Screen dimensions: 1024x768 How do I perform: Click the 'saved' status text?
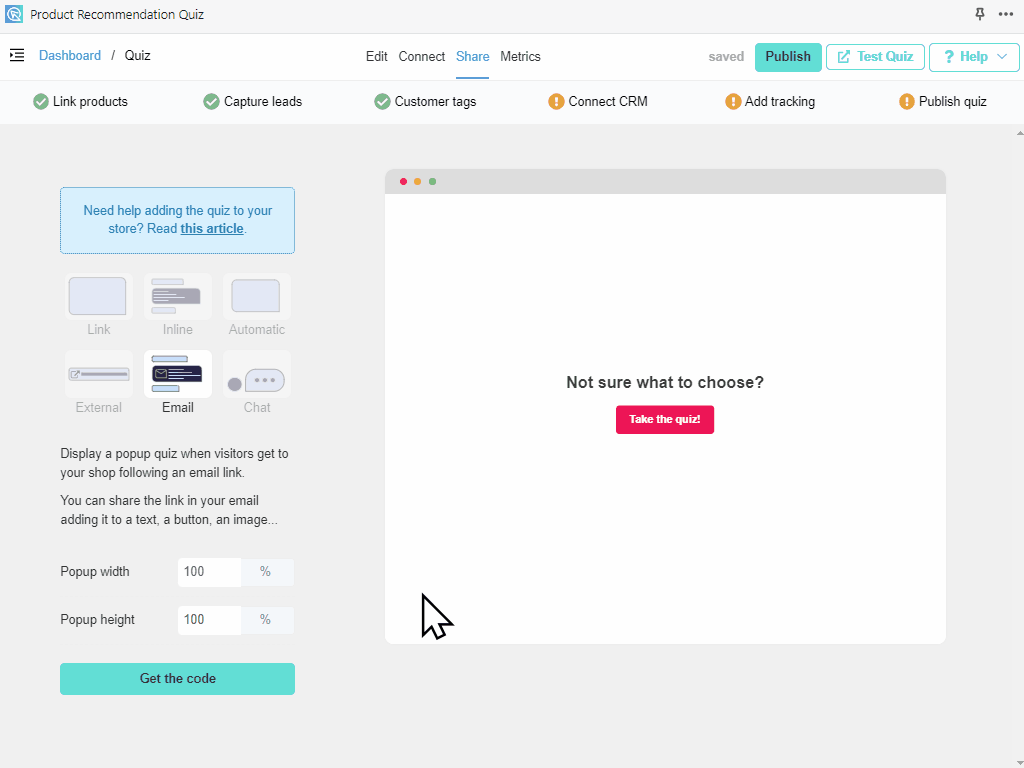(726, 57)
